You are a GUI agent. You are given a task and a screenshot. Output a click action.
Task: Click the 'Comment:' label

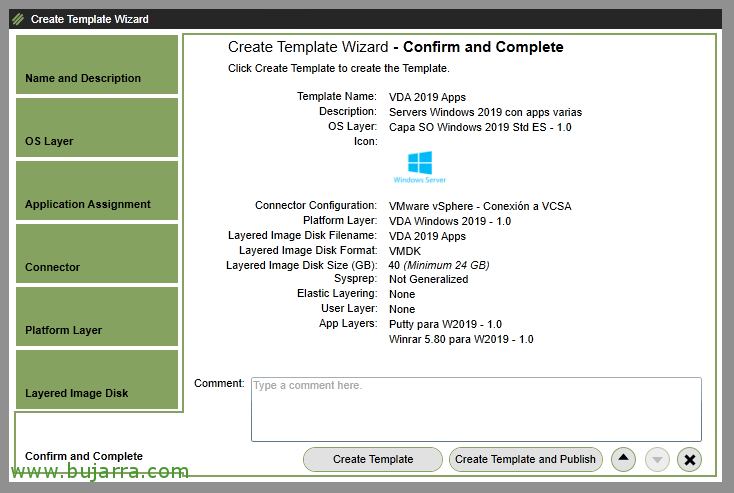[x=219, y=383]
